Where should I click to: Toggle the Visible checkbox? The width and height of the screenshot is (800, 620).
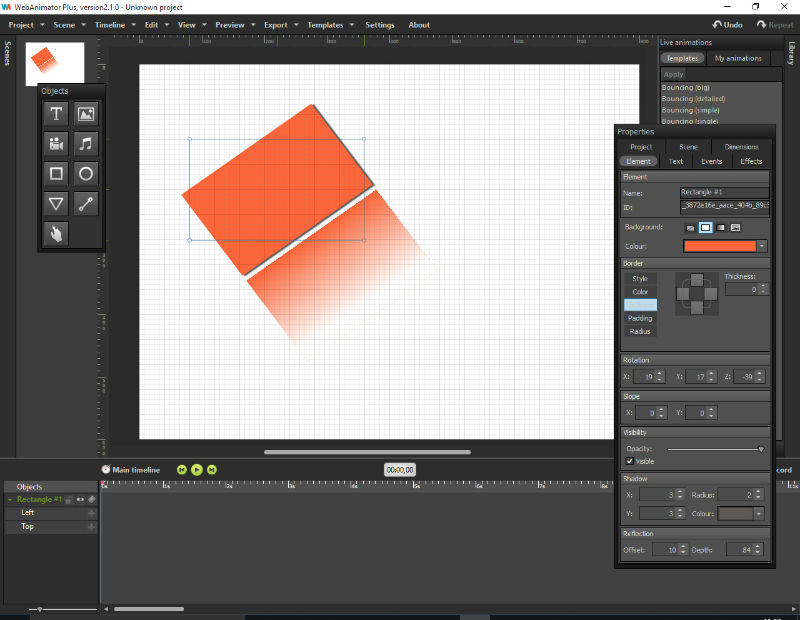[x=630, y=461]
